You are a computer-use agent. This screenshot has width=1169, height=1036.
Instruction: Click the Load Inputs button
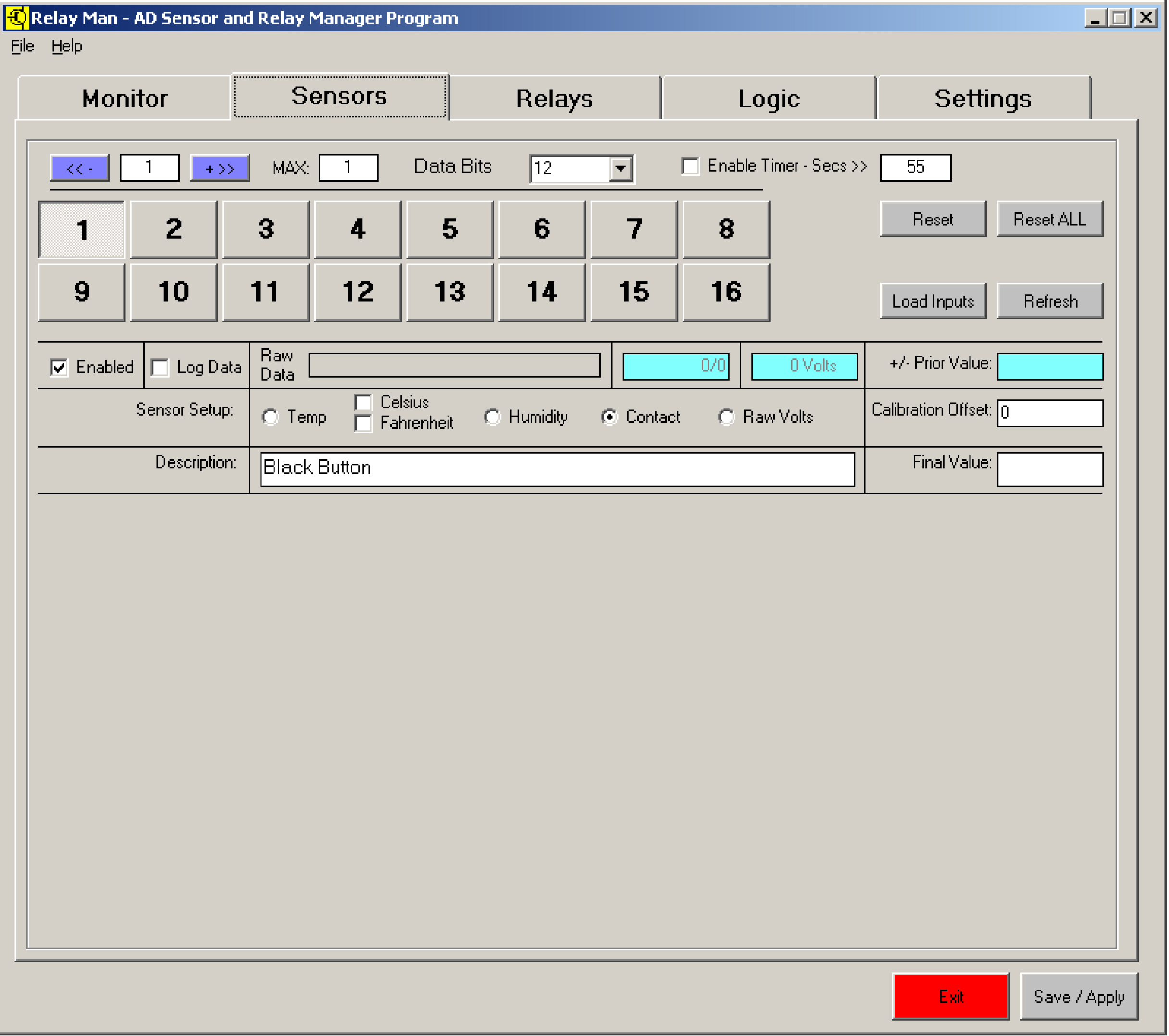tap(933, 301)
